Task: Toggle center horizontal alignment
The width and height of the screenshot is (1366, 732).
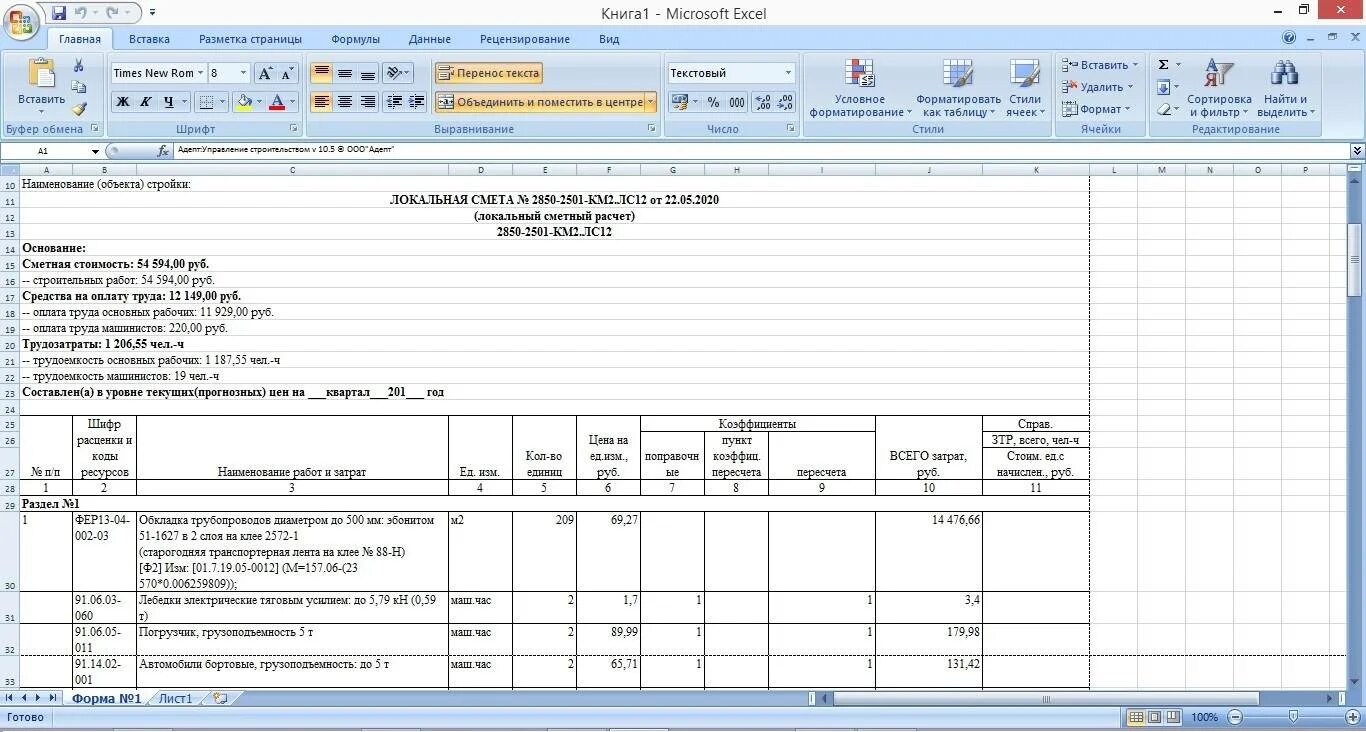Action: coord(344,102)
